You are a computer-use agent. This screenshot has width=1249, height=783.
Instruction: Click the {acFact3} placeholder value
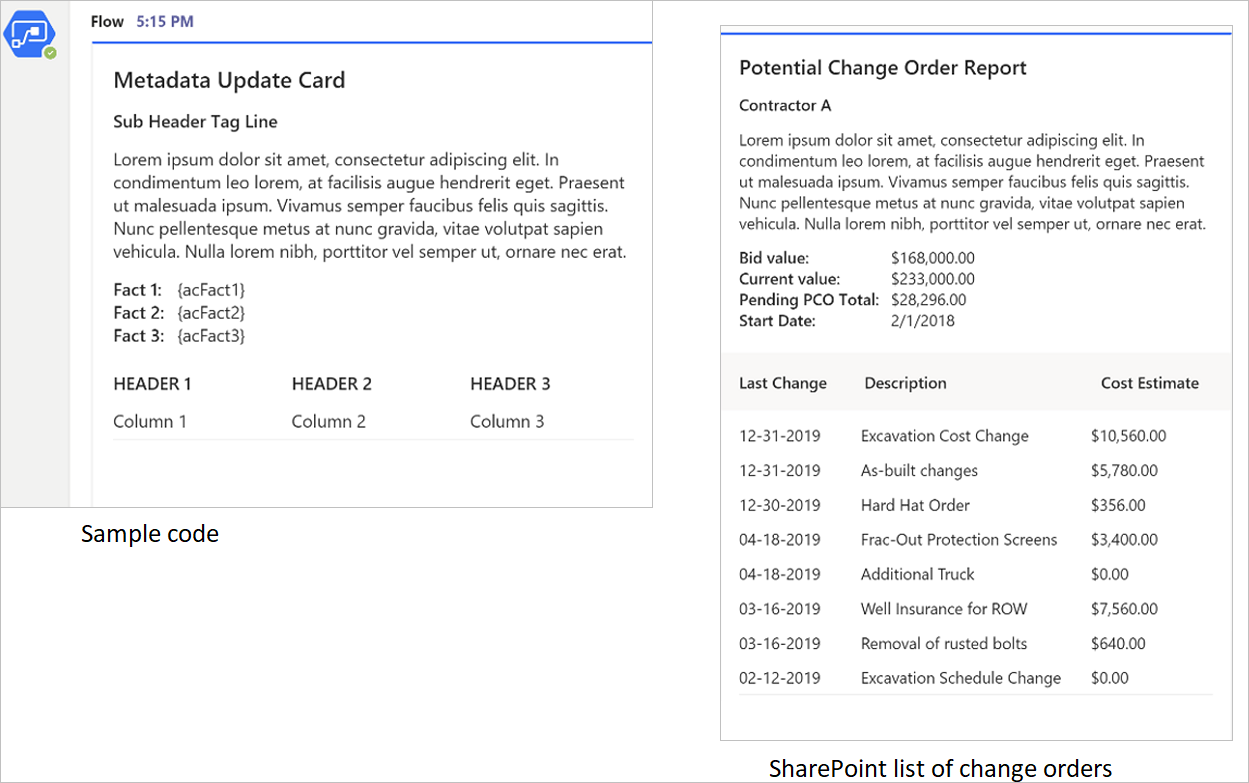pos(211,336)
